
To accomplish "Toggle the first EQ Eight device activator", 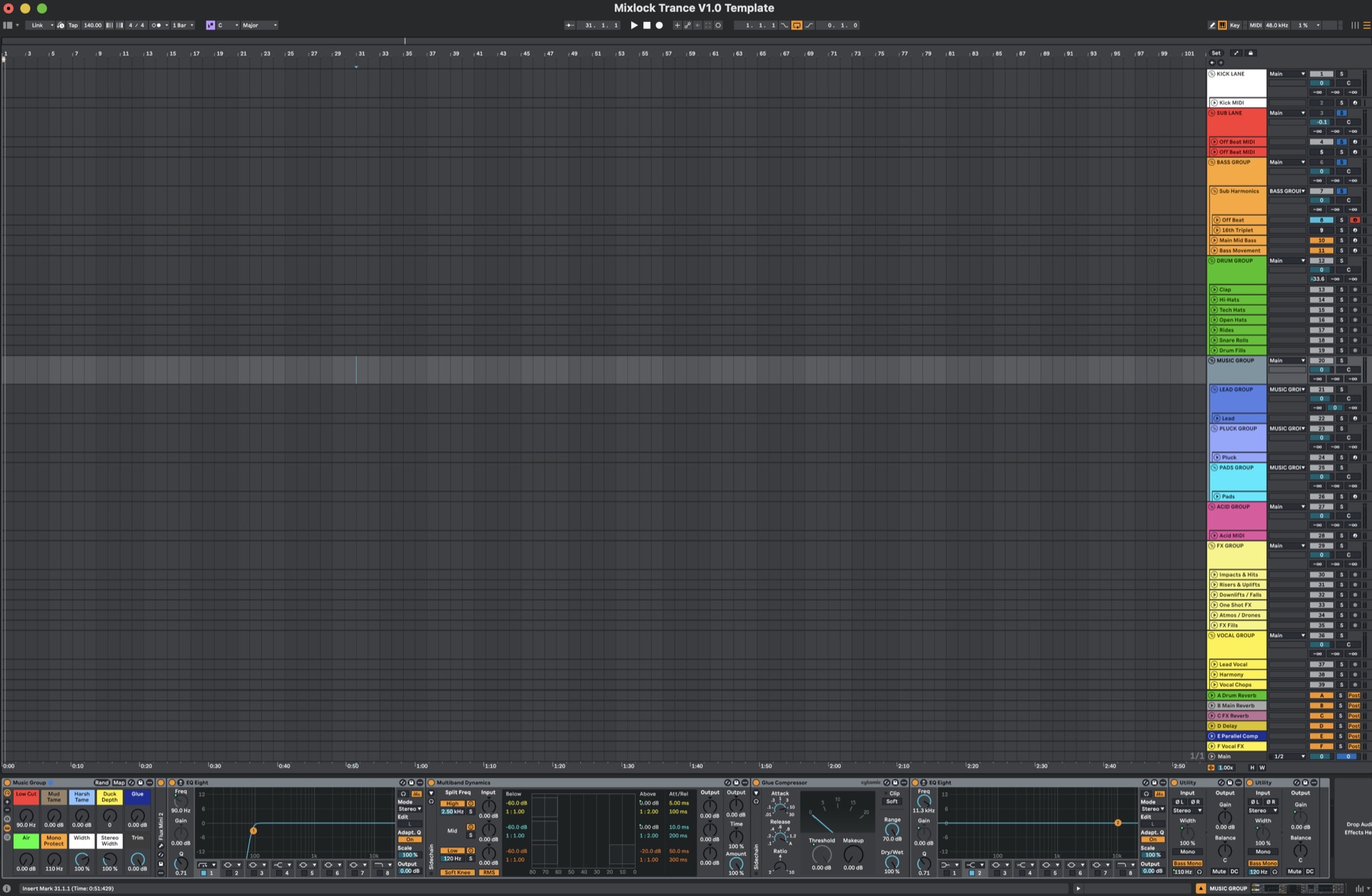I will click(172, 782).
